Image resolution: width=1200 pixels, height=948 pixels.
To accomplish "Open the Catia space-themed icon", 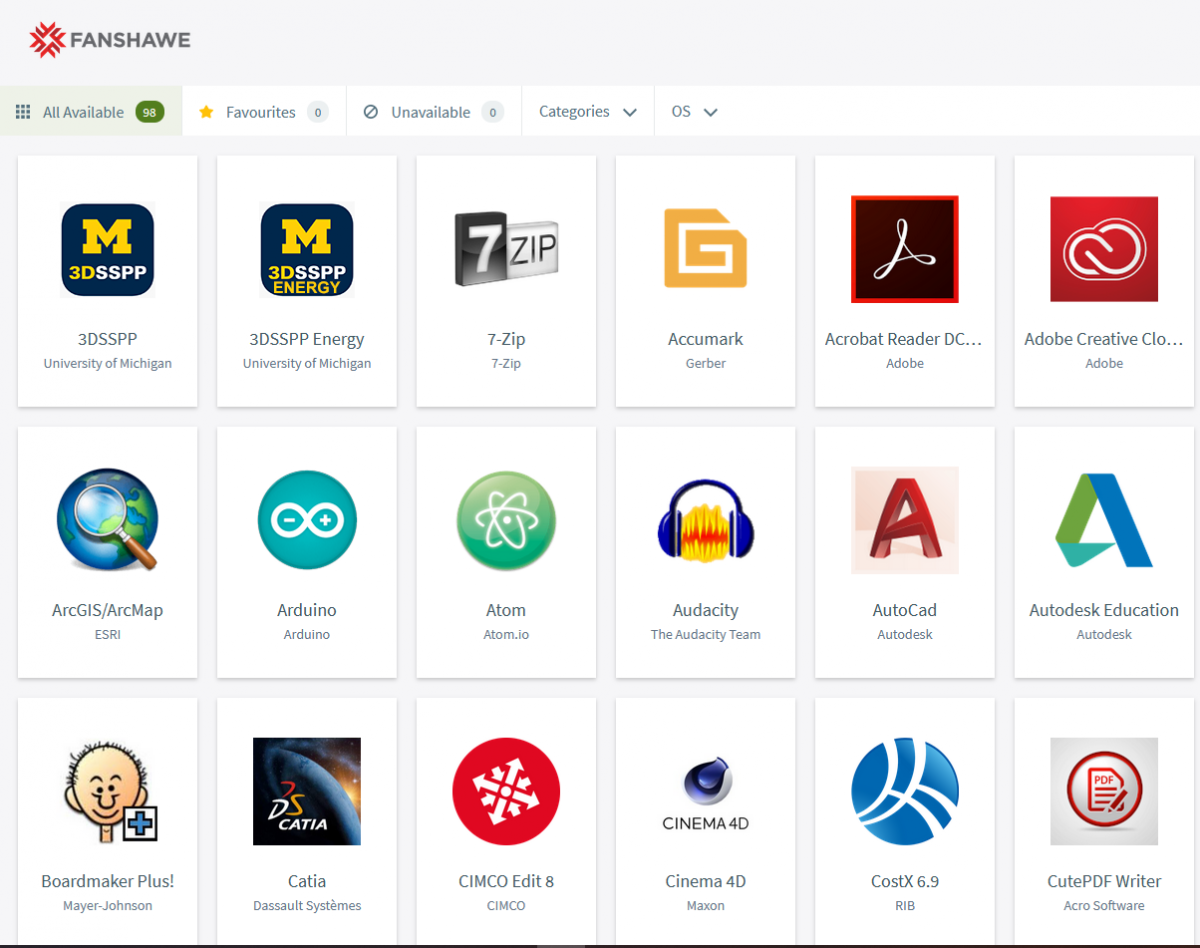I will pos(306,791).
